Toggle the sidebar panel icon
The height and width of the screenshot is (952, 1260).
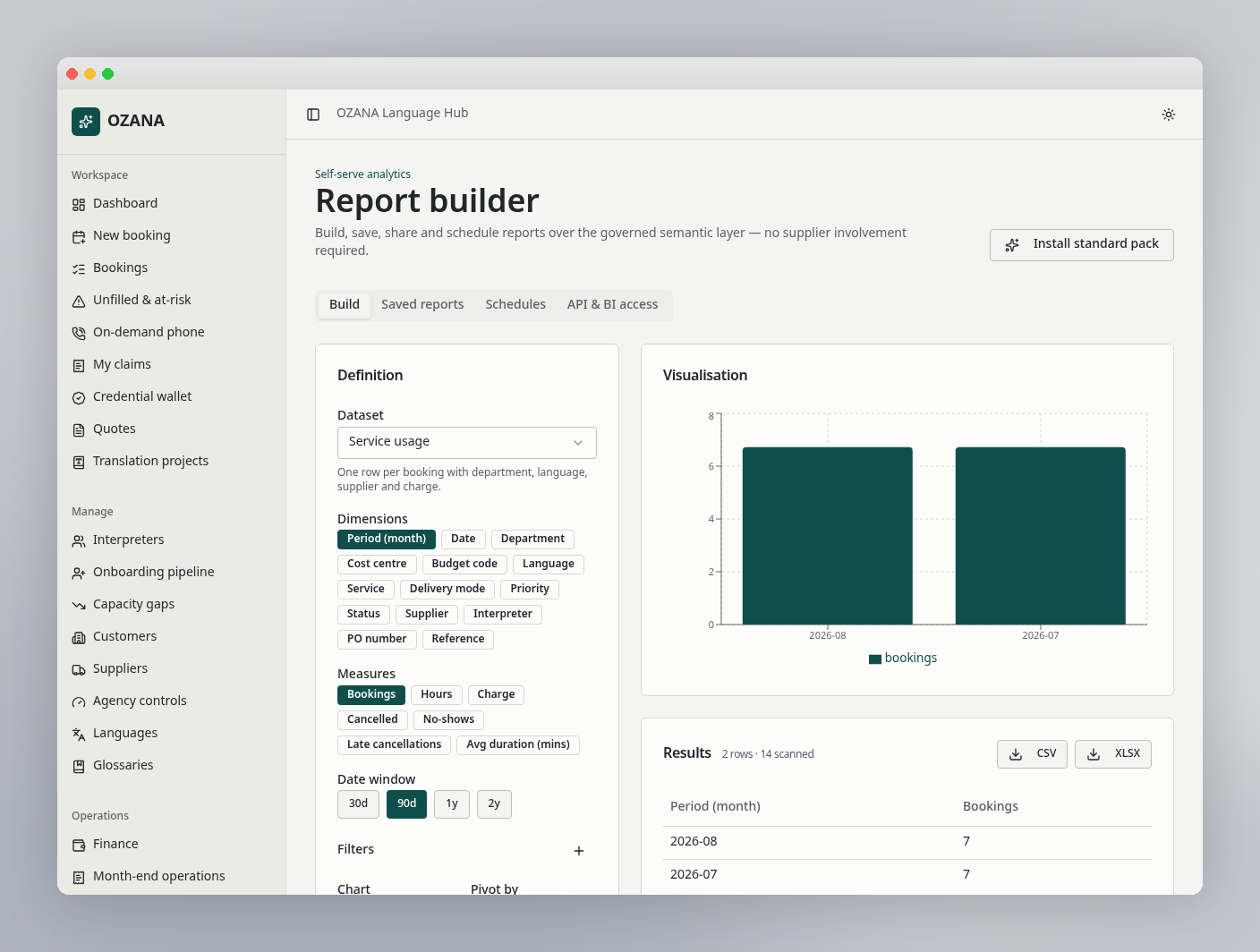point(313,115)
